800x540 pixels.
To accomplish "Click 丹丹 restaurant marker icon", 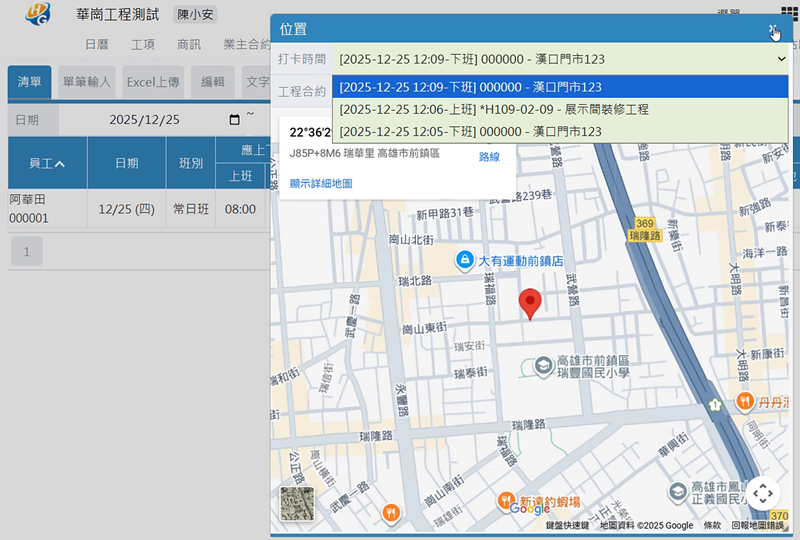I will 745,402.
